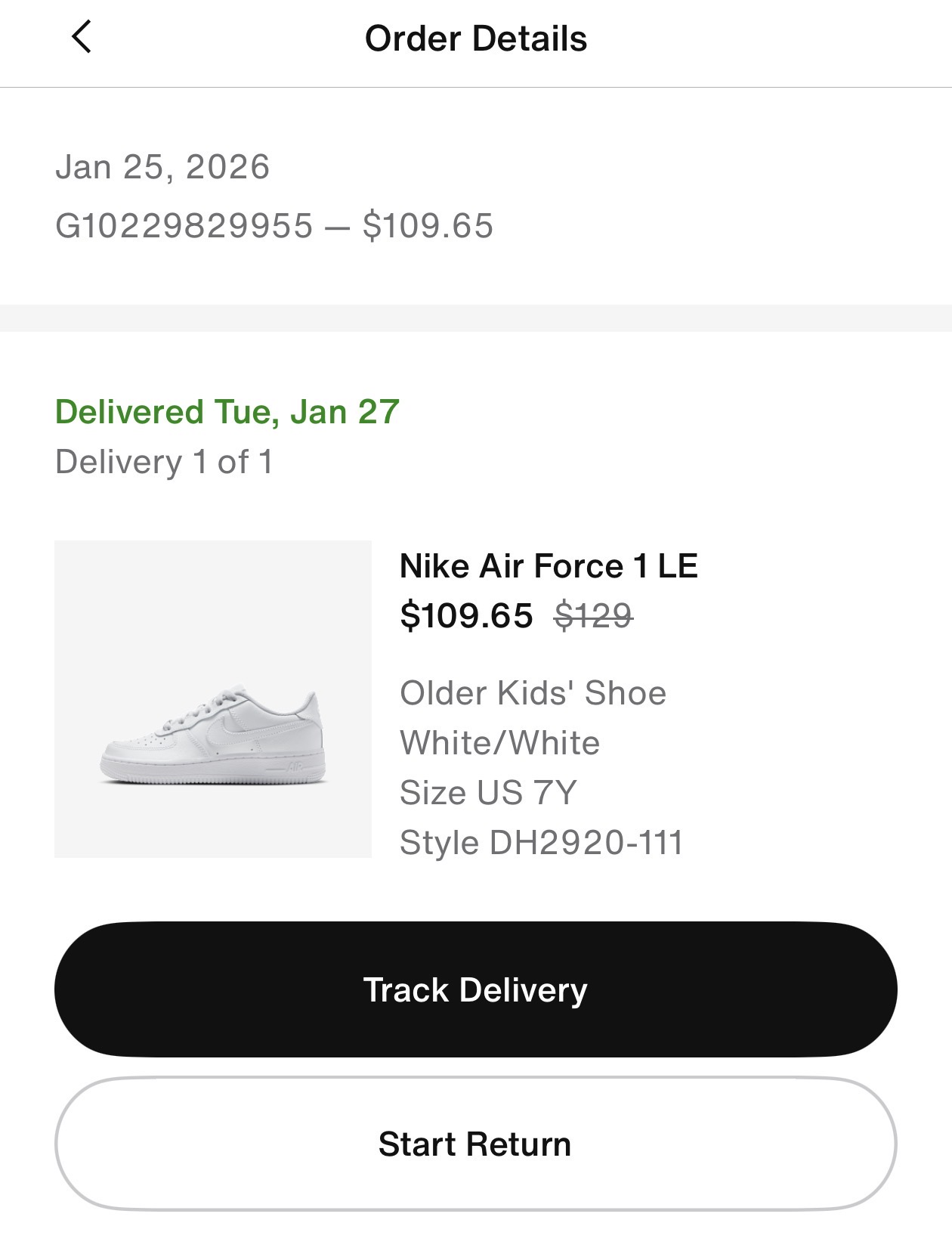Click the order number G10229829955
Image resolution: width=952 pixels, height=1257 pixels.
pyautogui.click(x=184, y=226)
